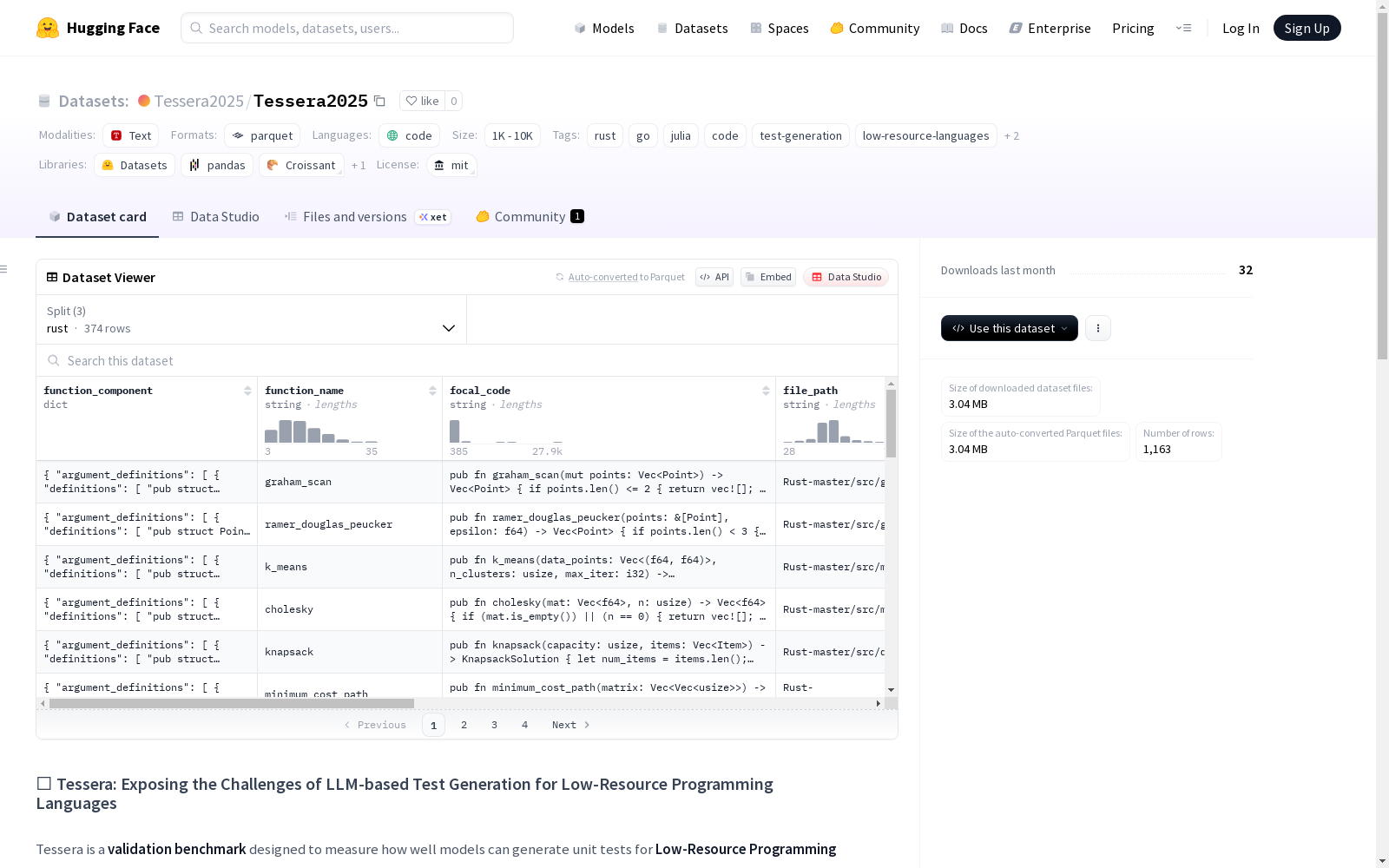Screen dimensions: 1389x868
Task: Go to the Next page of rows
Action: coord(571,725)
